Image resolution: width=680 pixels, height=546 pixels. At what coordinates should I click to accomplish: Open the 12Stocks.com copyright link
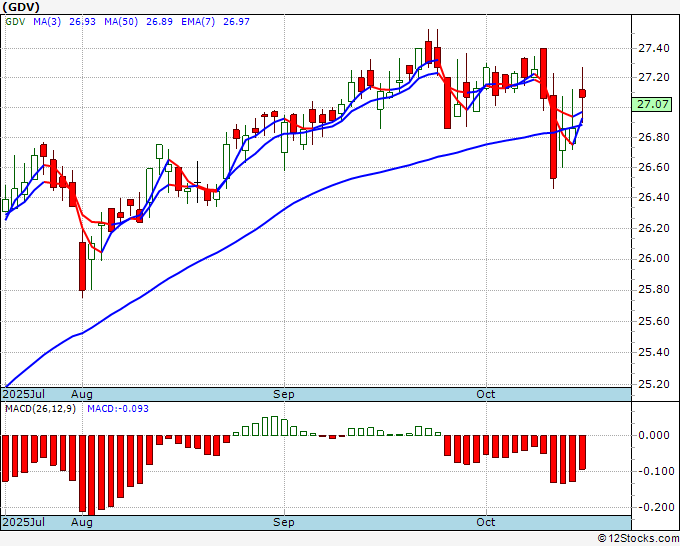[638, 539]
